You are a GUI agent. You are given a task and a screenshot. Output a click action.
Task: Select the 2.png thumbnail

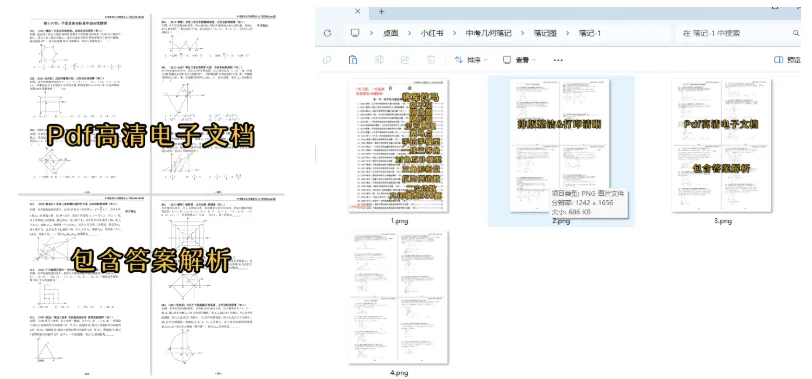pyautogui.click(x=560, y=145)
